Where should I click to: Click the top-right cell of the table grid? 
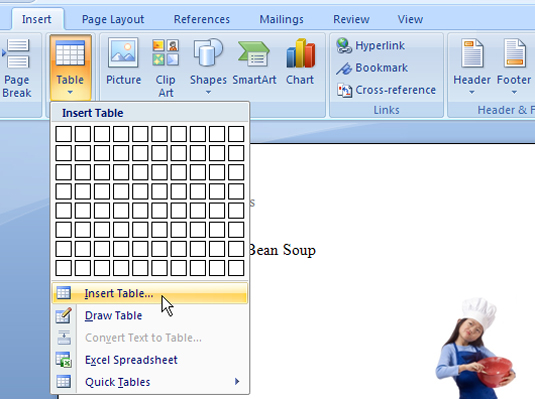coord(236,133)
